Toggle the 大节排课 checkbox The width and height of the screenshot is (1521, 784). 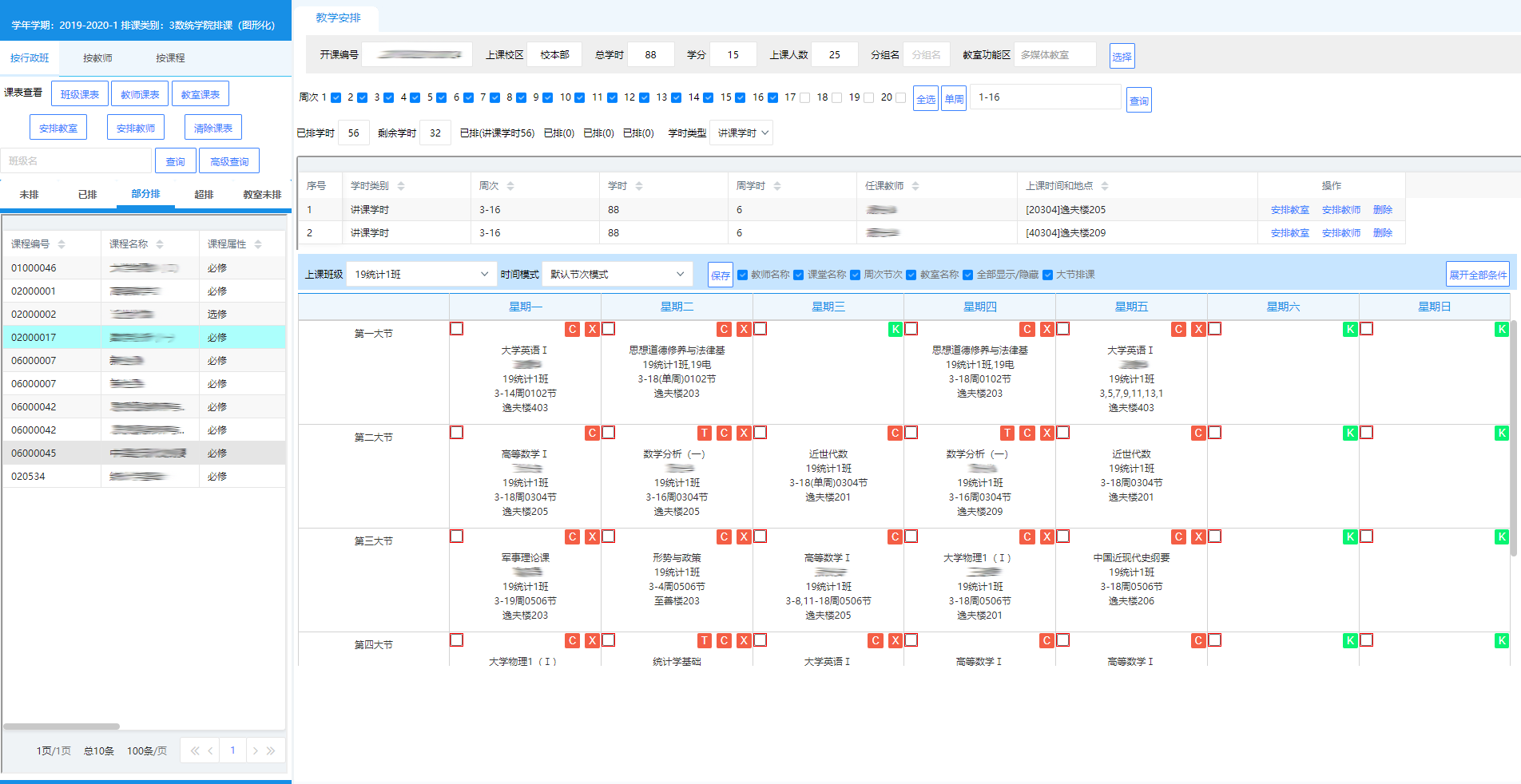[x=1047, y=275]
